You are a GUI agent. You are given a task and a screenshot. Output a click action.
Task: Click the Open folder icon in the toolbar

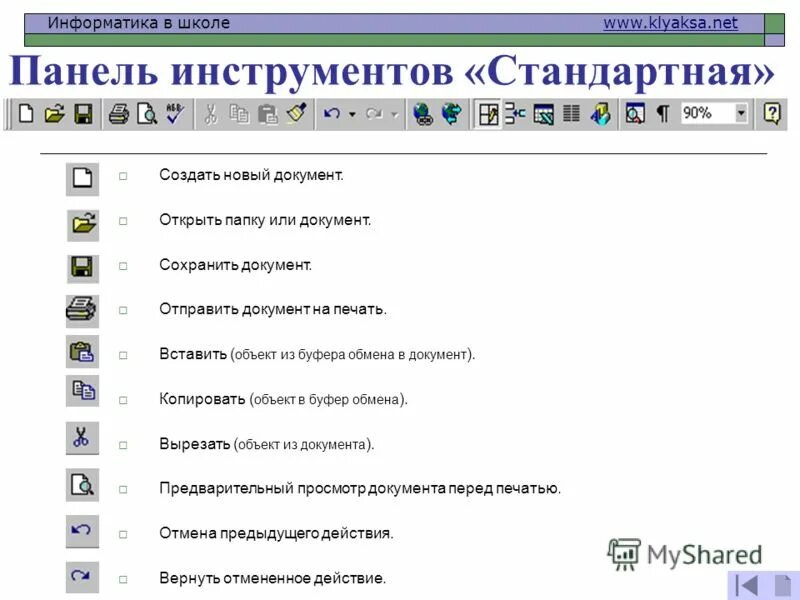point(55,113)
